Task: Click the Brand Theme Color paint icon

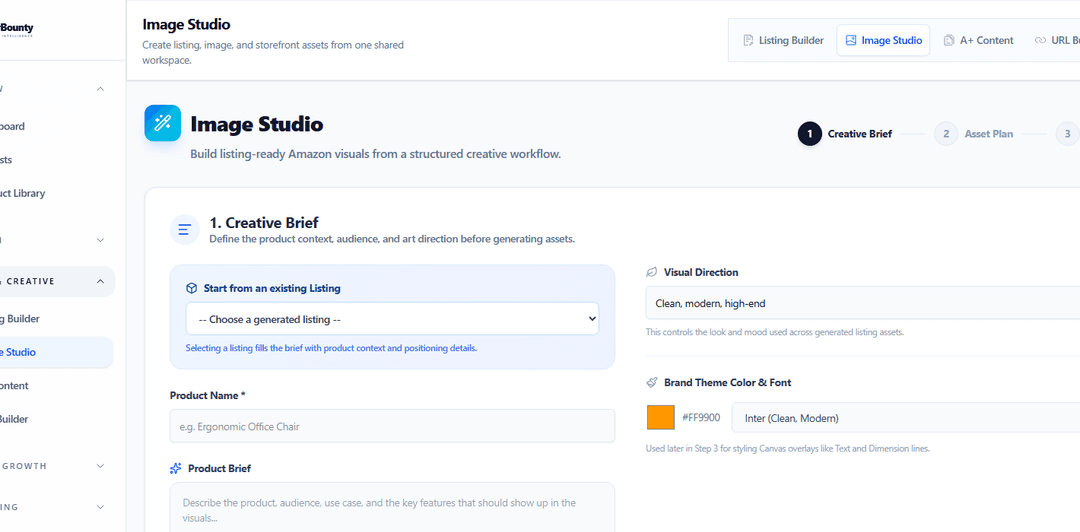Action: [652, 382]
